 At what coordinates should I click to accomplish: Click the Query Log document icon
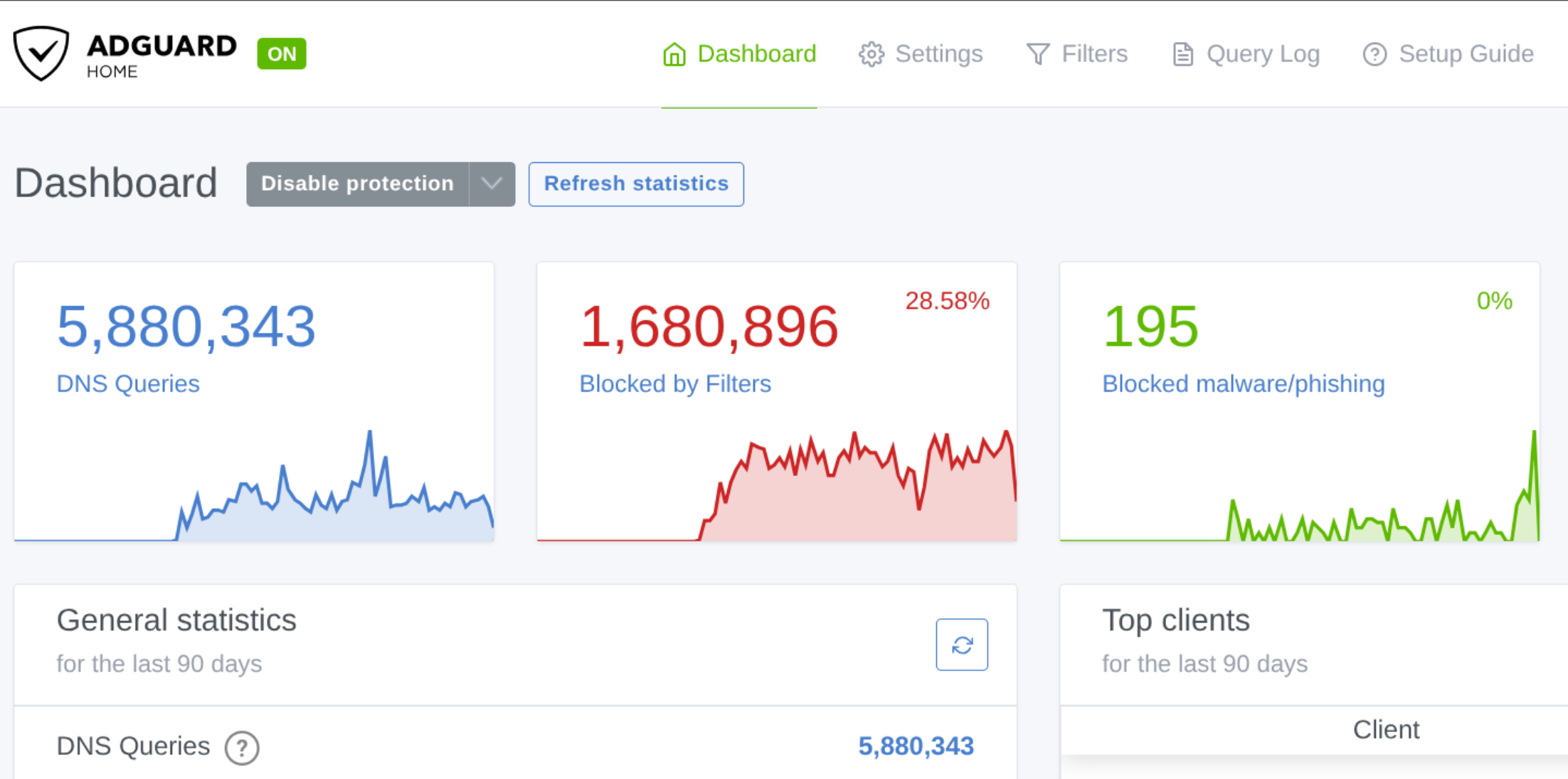coord(1182,54)
